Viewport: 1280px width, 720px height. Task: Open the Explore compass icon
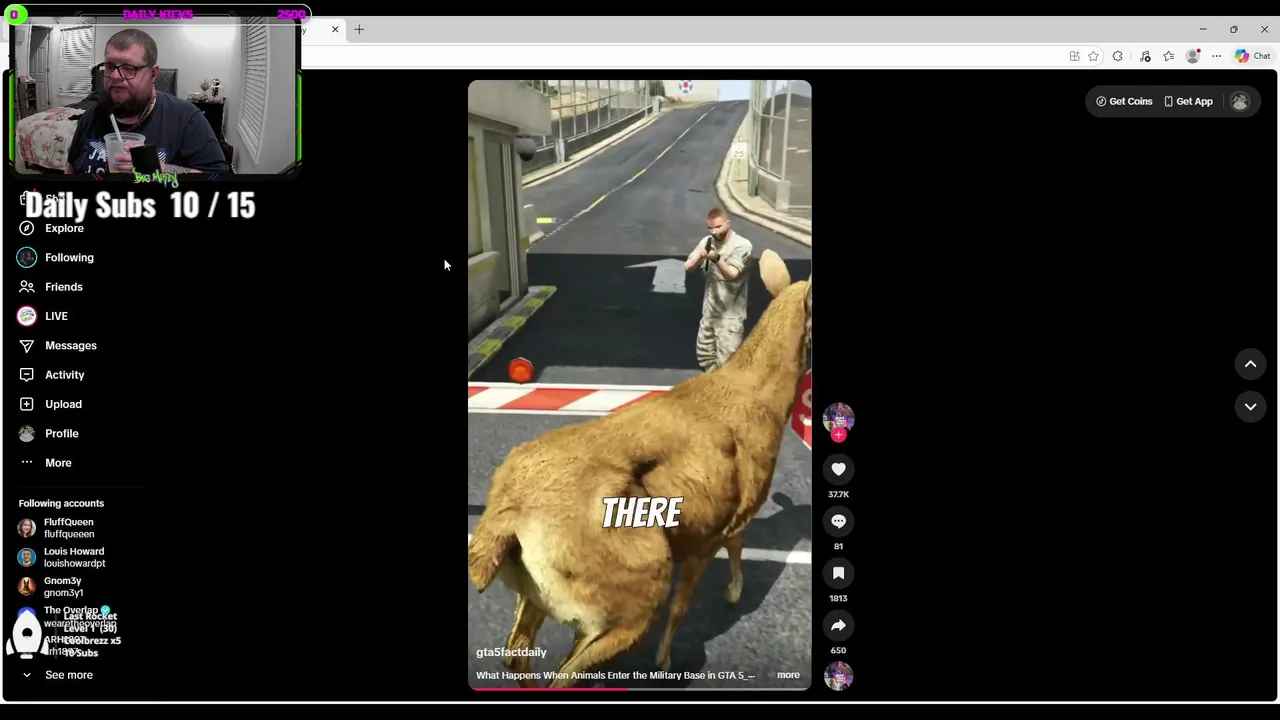(27, 228)
